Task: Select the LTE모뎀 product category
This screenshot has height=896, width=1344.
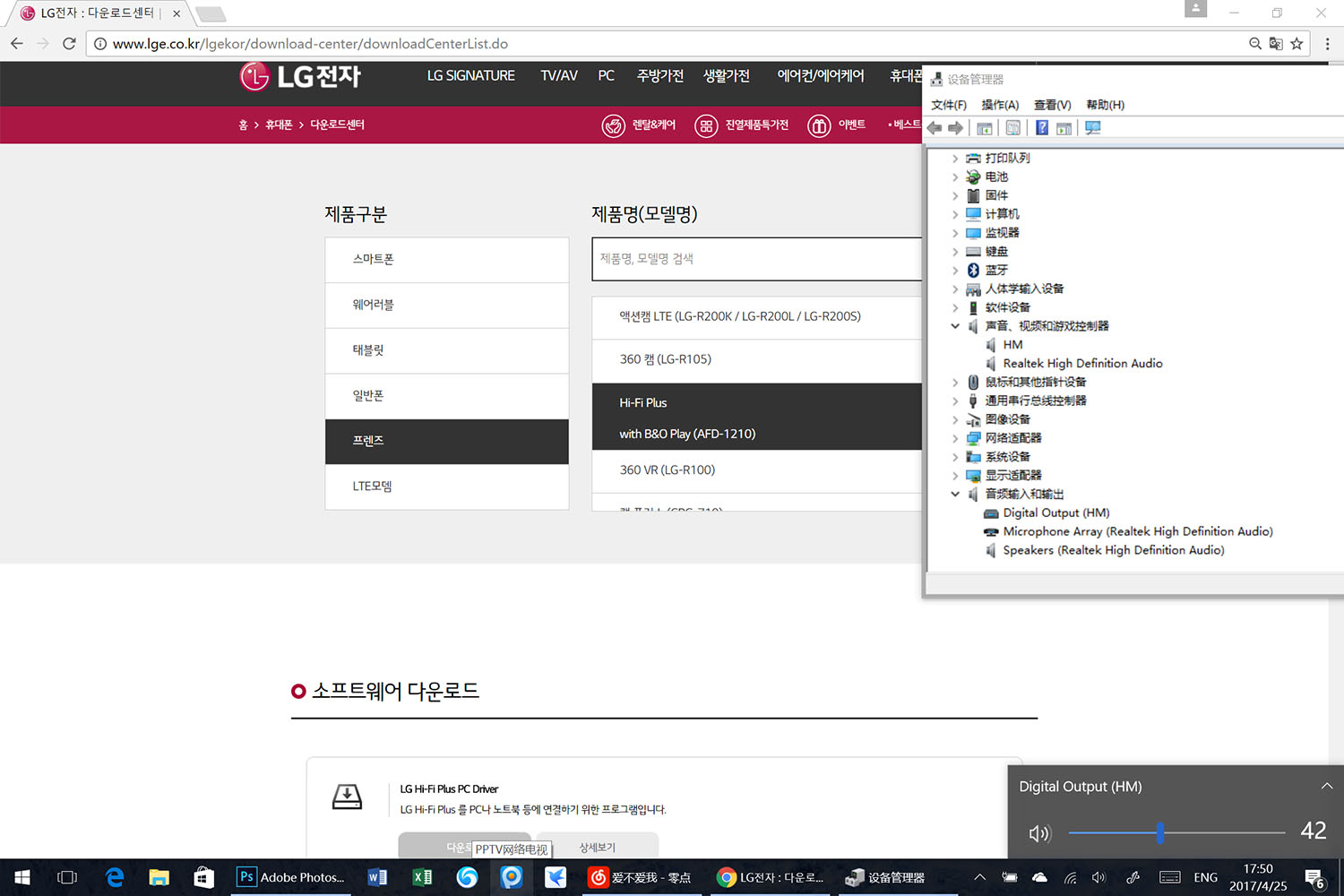Action: click(x=447, y=487)
